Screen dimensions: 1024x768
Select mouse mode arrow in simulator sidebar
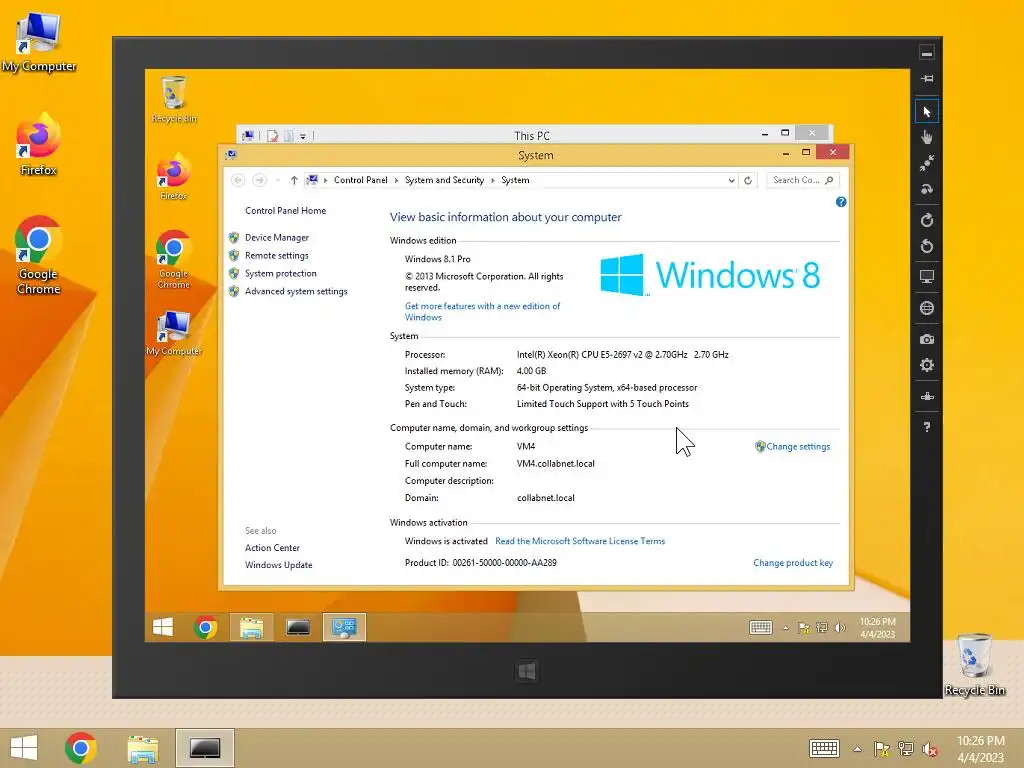click(927, 112)
